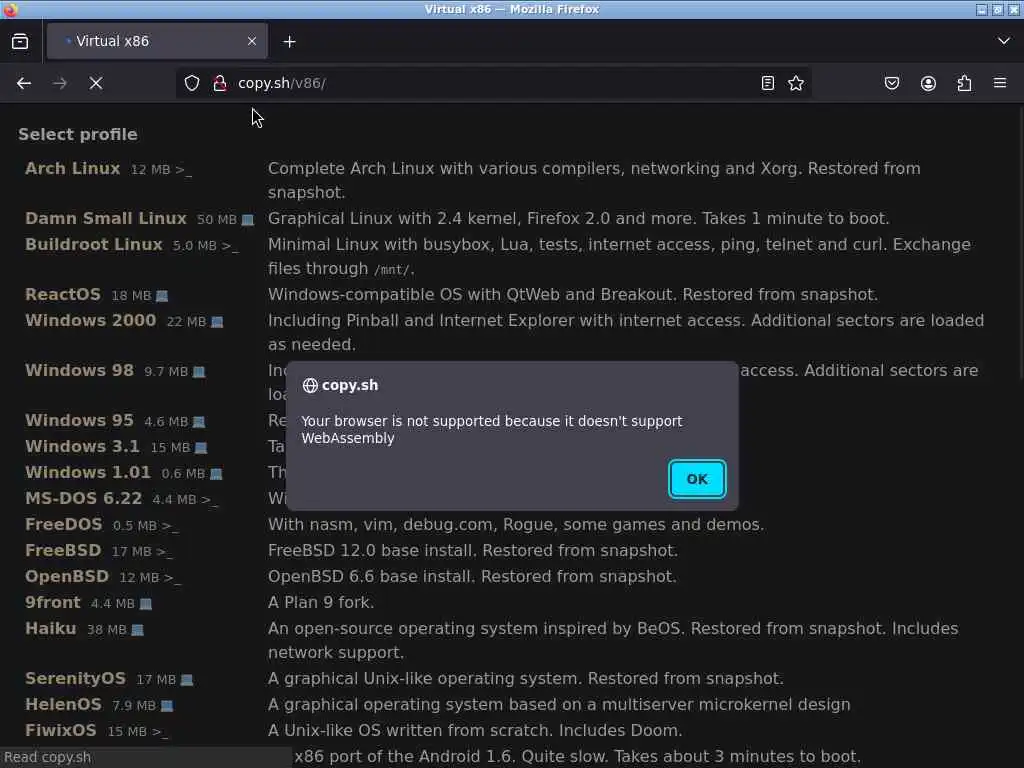Open the Windows 1.01 profile
Viewport: 1024px width, 768px height.
tap(88, 472)
